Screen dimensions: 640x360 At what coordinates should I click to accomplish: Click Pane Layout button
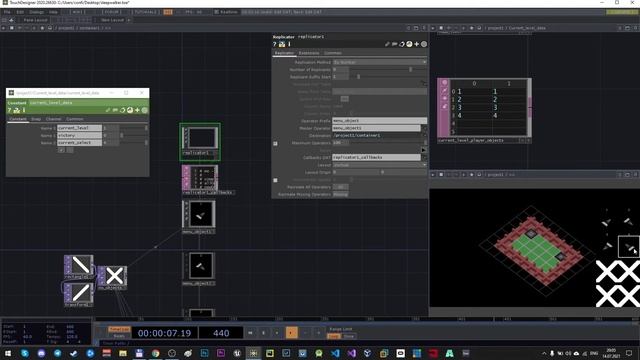[35, 20]
